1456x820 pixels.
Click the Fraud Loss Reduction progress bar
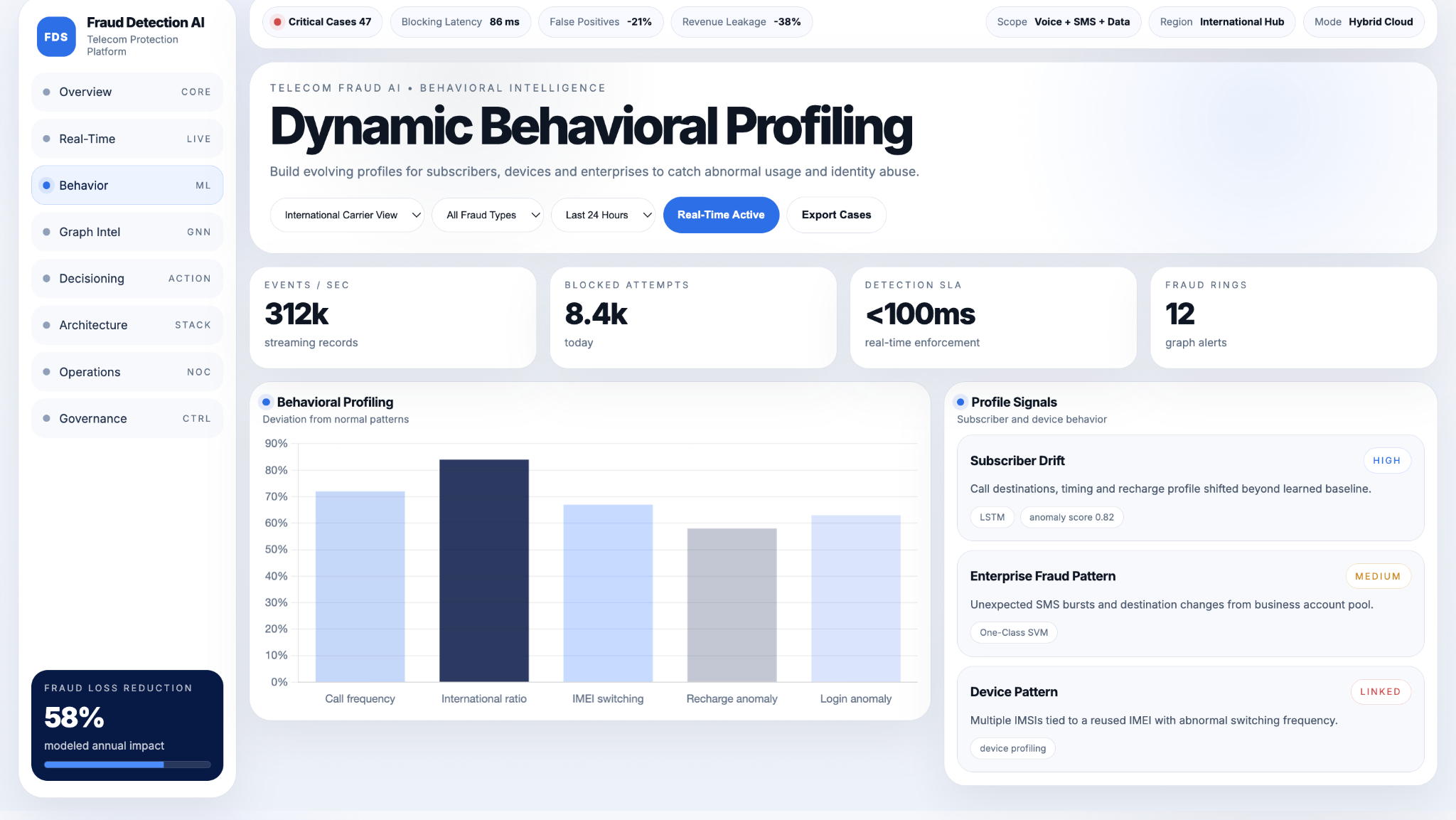pyautogui.click(x=127, y=765)
